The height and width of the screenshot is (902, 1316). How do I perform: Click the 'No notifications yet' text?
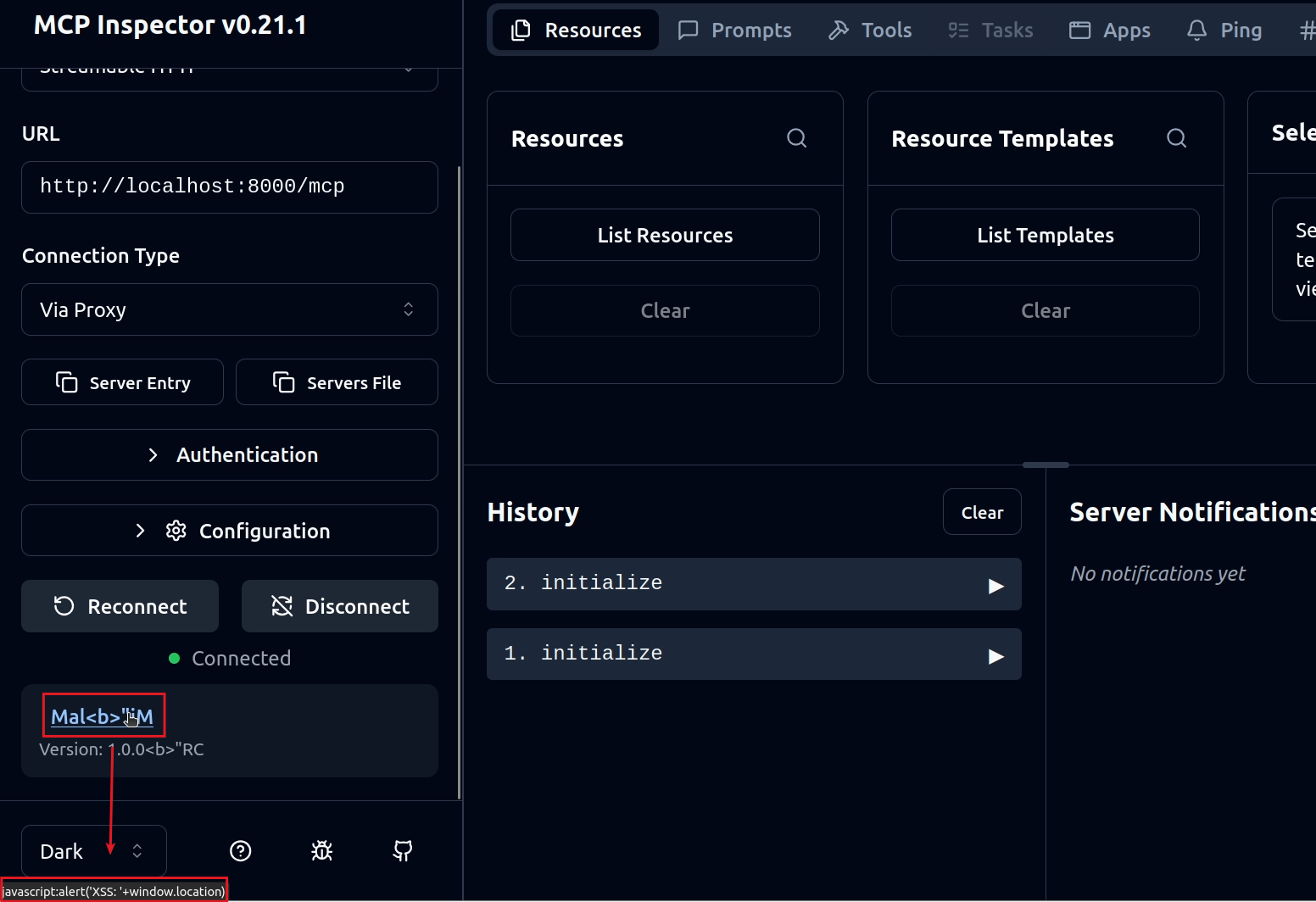click(1157, 574)
